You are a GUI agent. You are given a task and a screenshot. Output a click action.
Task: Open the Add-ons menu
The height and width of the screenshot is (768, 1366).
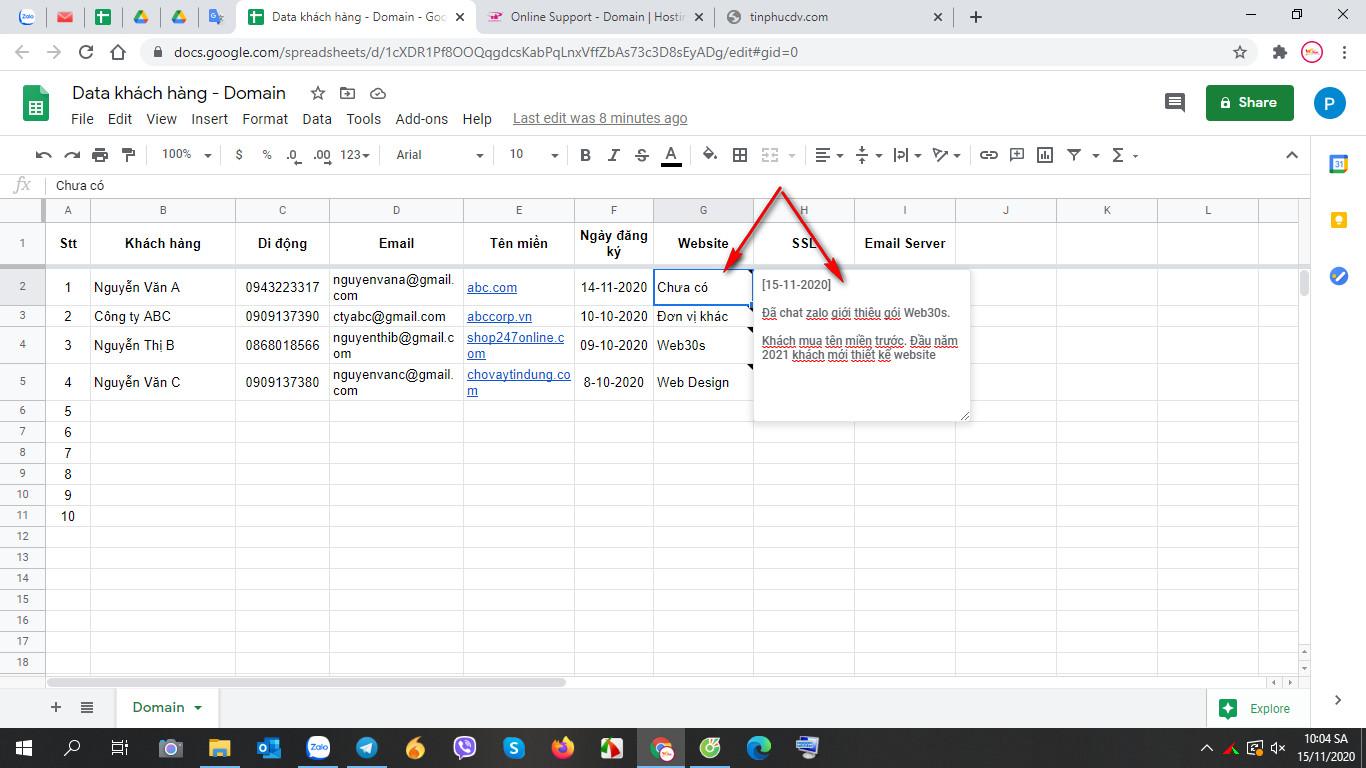click(422, 119)
